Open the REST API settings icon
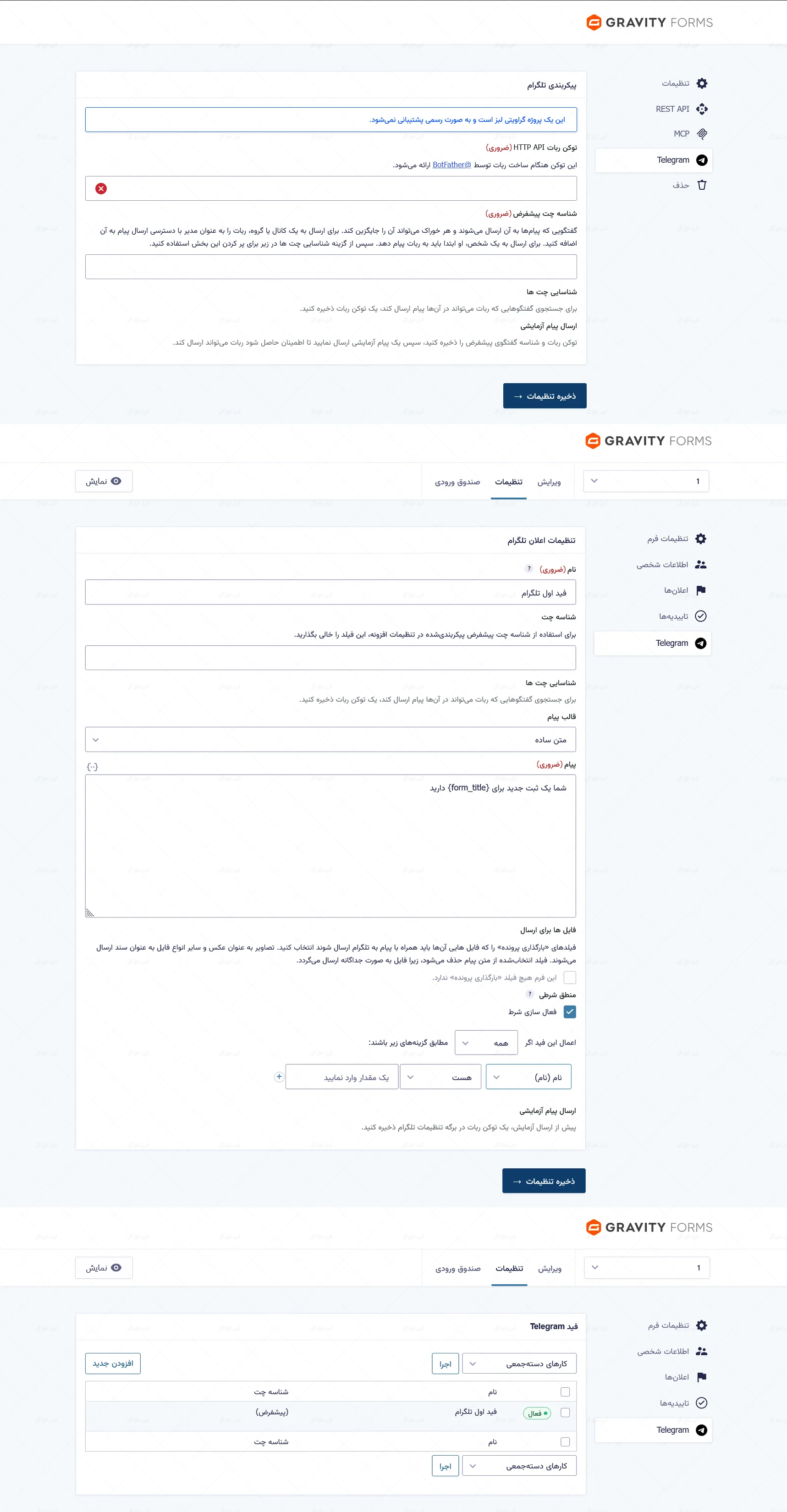 click(x=701, y=109)
